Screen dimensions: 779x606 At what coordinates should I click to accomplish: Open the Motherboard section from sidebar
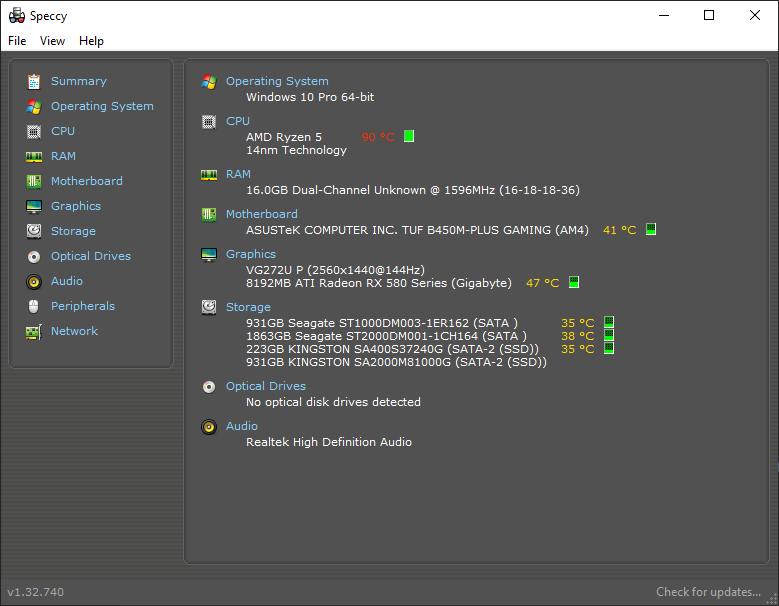point(87,181)
